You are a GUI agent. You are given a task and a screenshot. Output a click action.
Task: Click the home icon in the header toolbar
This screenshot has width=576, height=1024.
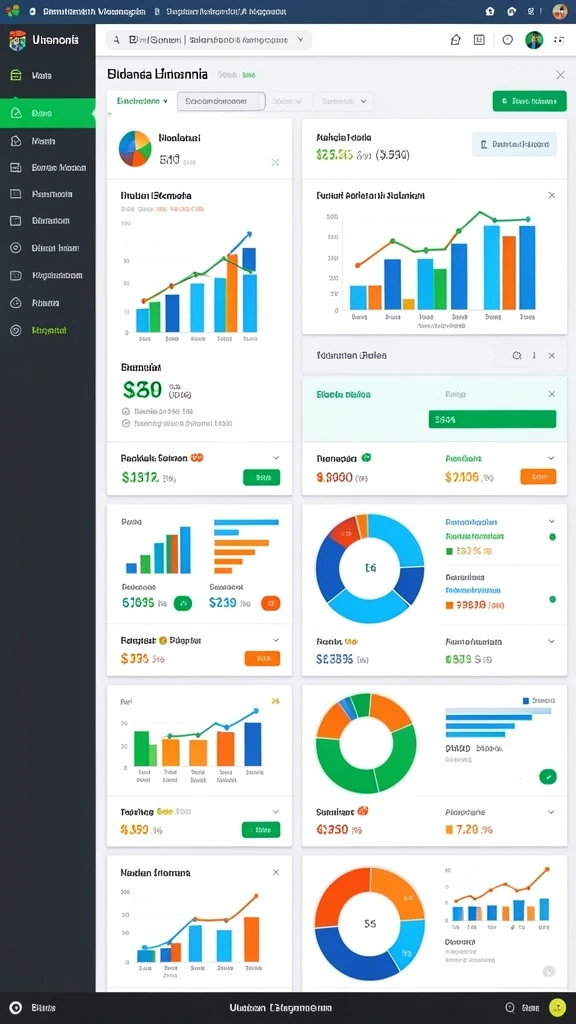tap(456, 40)
